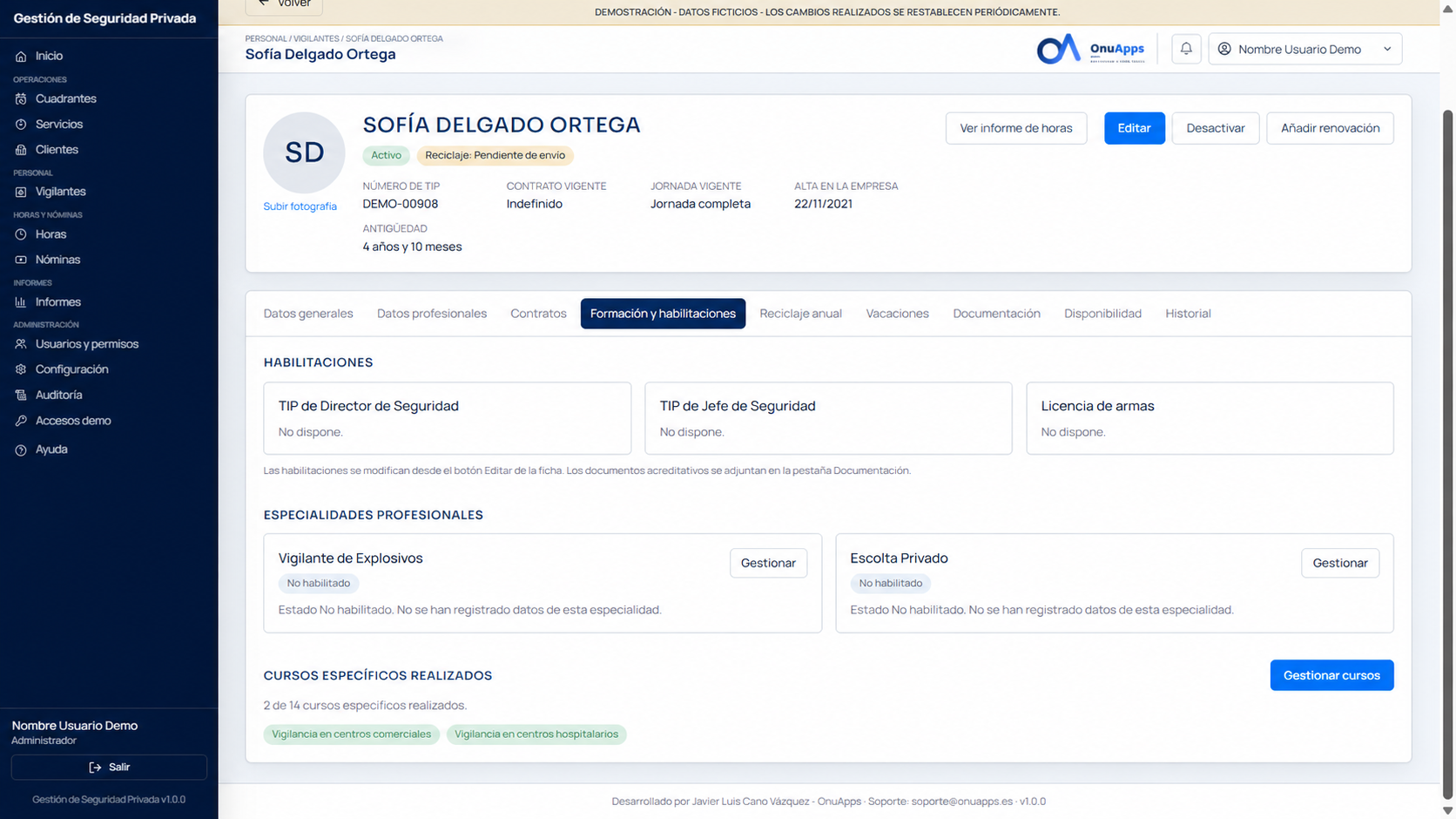The height and width of the screenshot is (819, 1456).
Task: Click 'Vigilancia en centros comerciales' course tag
Action: tap(352, 734)
